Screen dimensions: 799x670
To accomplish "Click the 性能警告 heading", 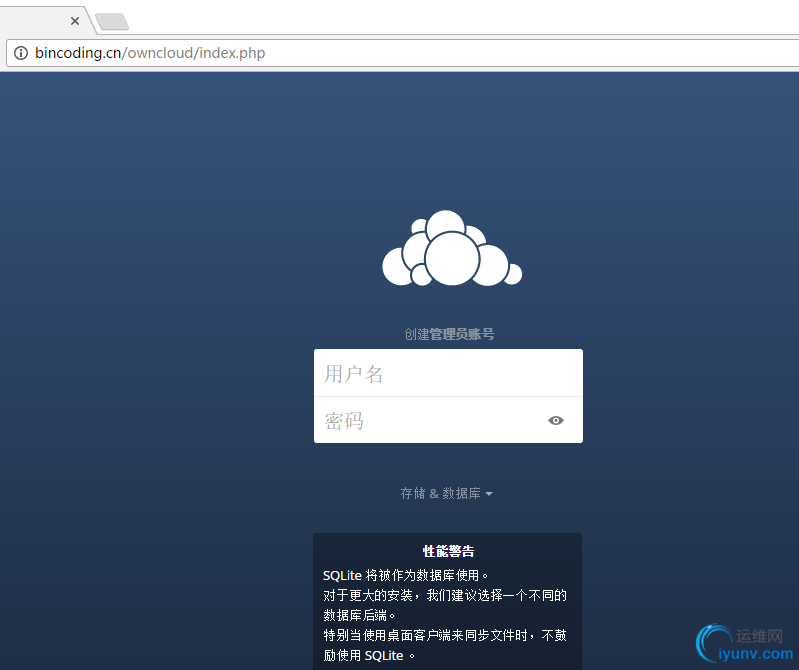I will [448, 551].
